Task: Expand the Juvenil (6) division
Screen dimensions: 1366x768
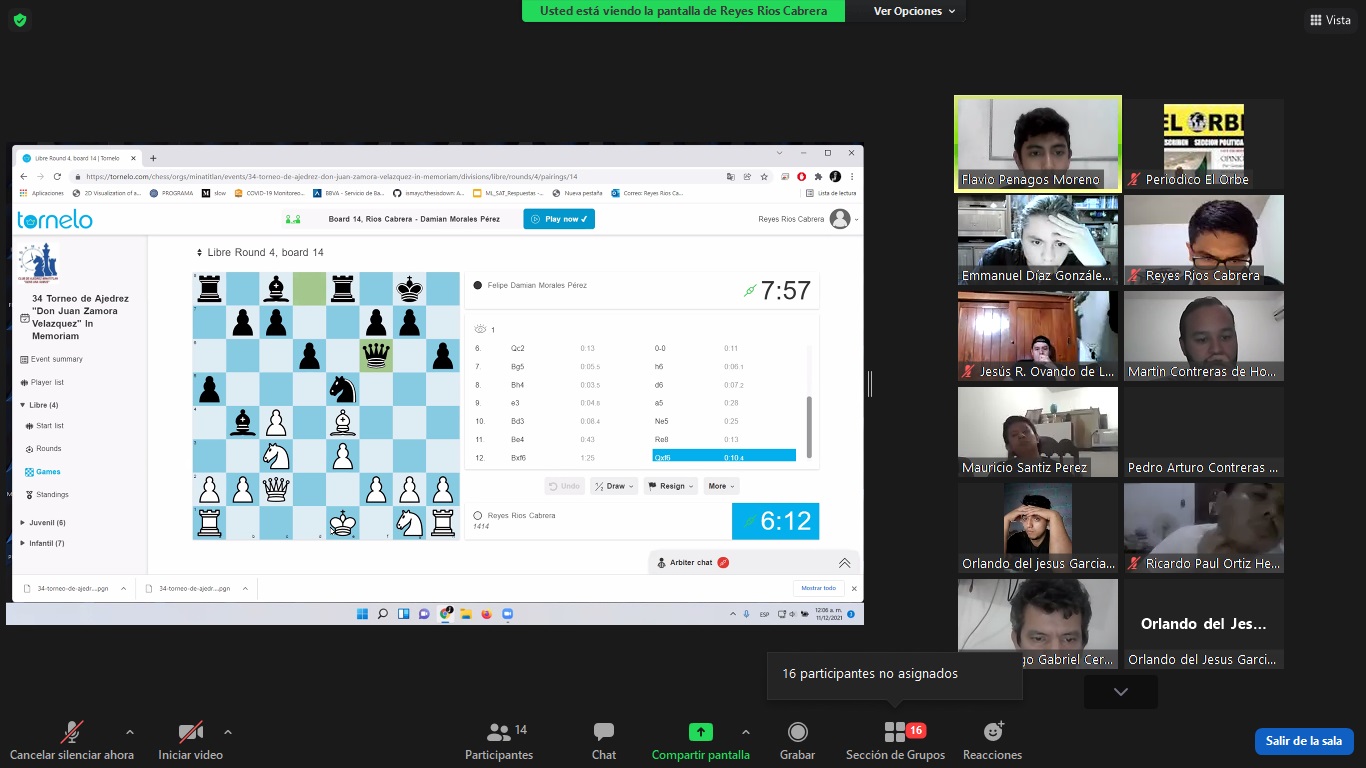Action: [46, 523]
